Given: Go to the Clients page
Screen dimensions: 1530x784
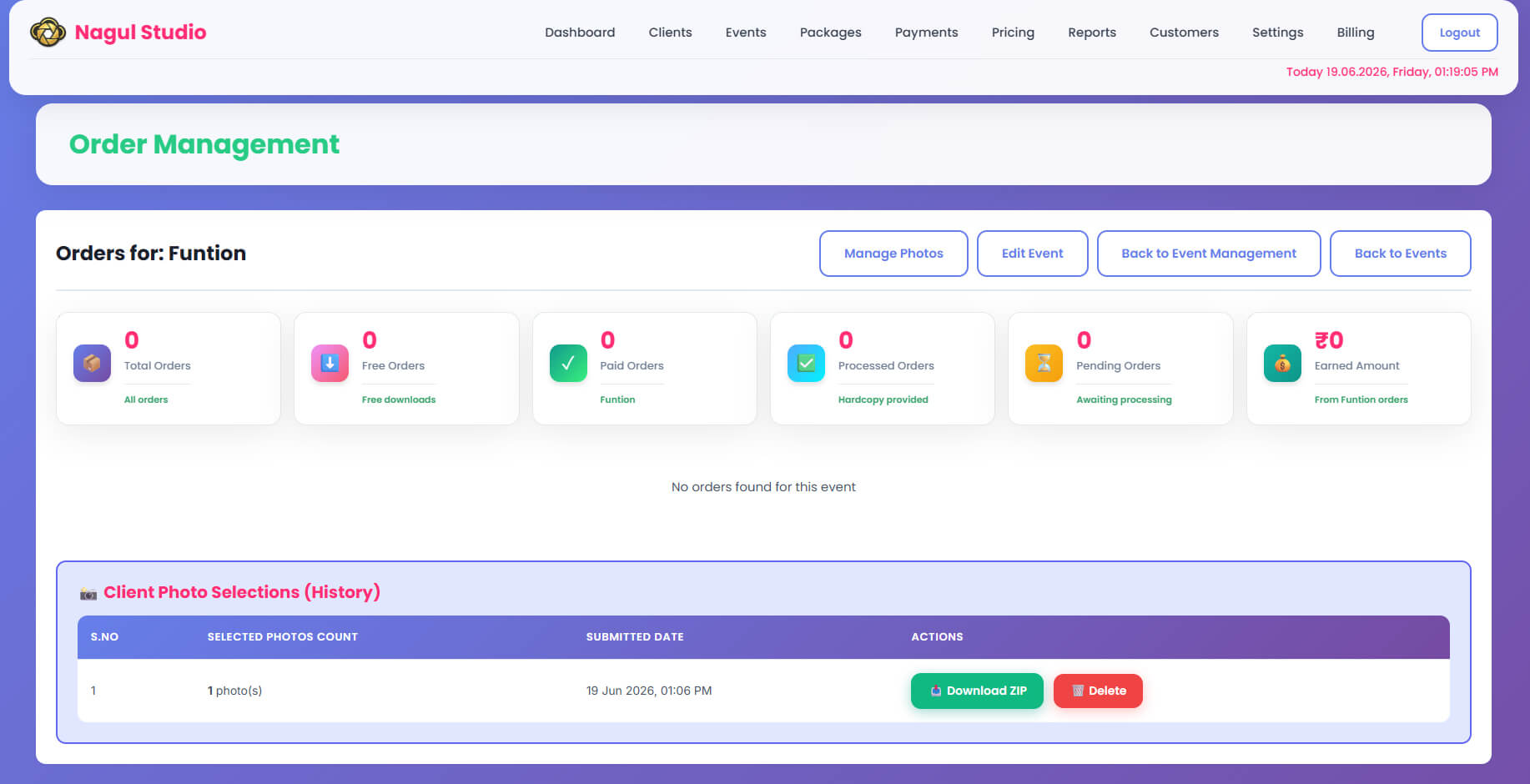Looking at the screenshot, I should 670,33.
